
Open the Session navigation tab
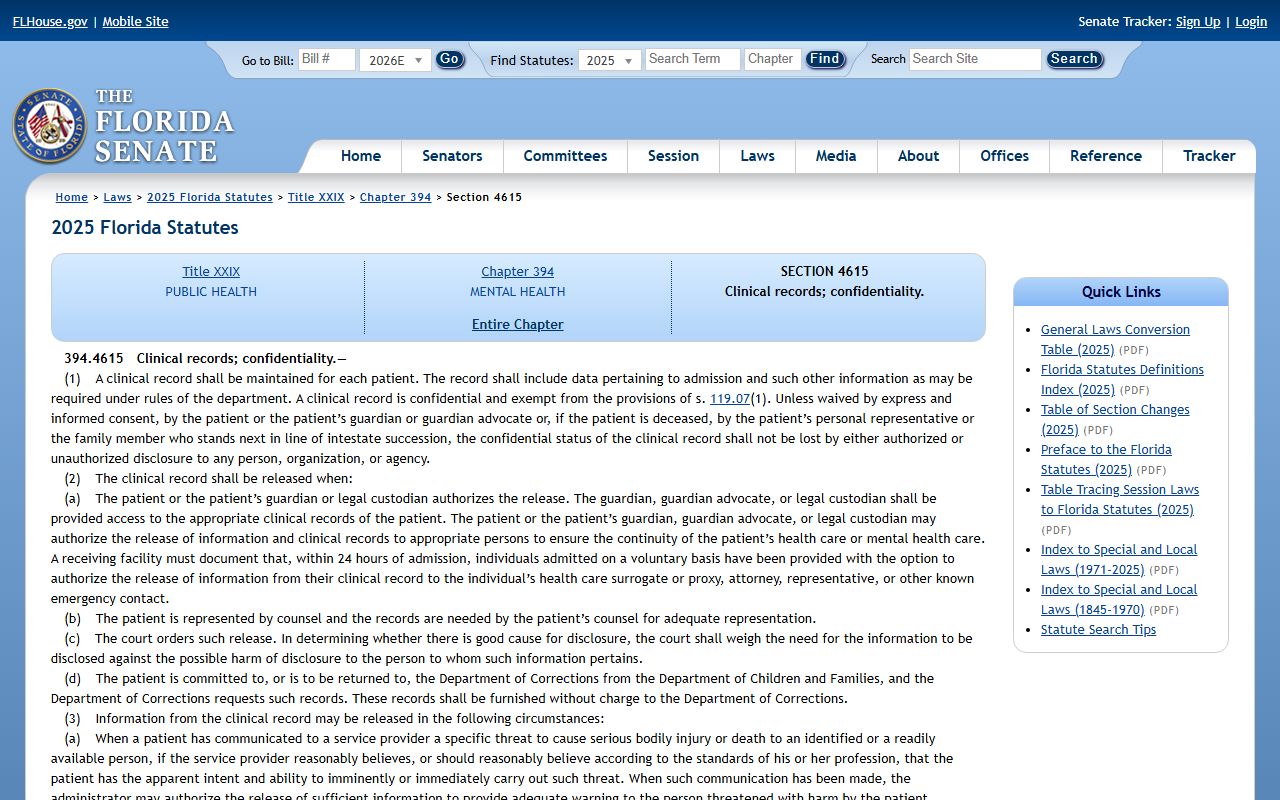673,156
